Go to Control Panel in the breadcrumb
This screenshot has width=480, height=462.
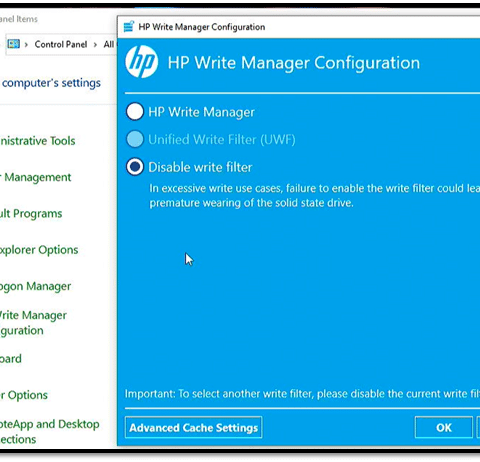[x=61, y=44]
